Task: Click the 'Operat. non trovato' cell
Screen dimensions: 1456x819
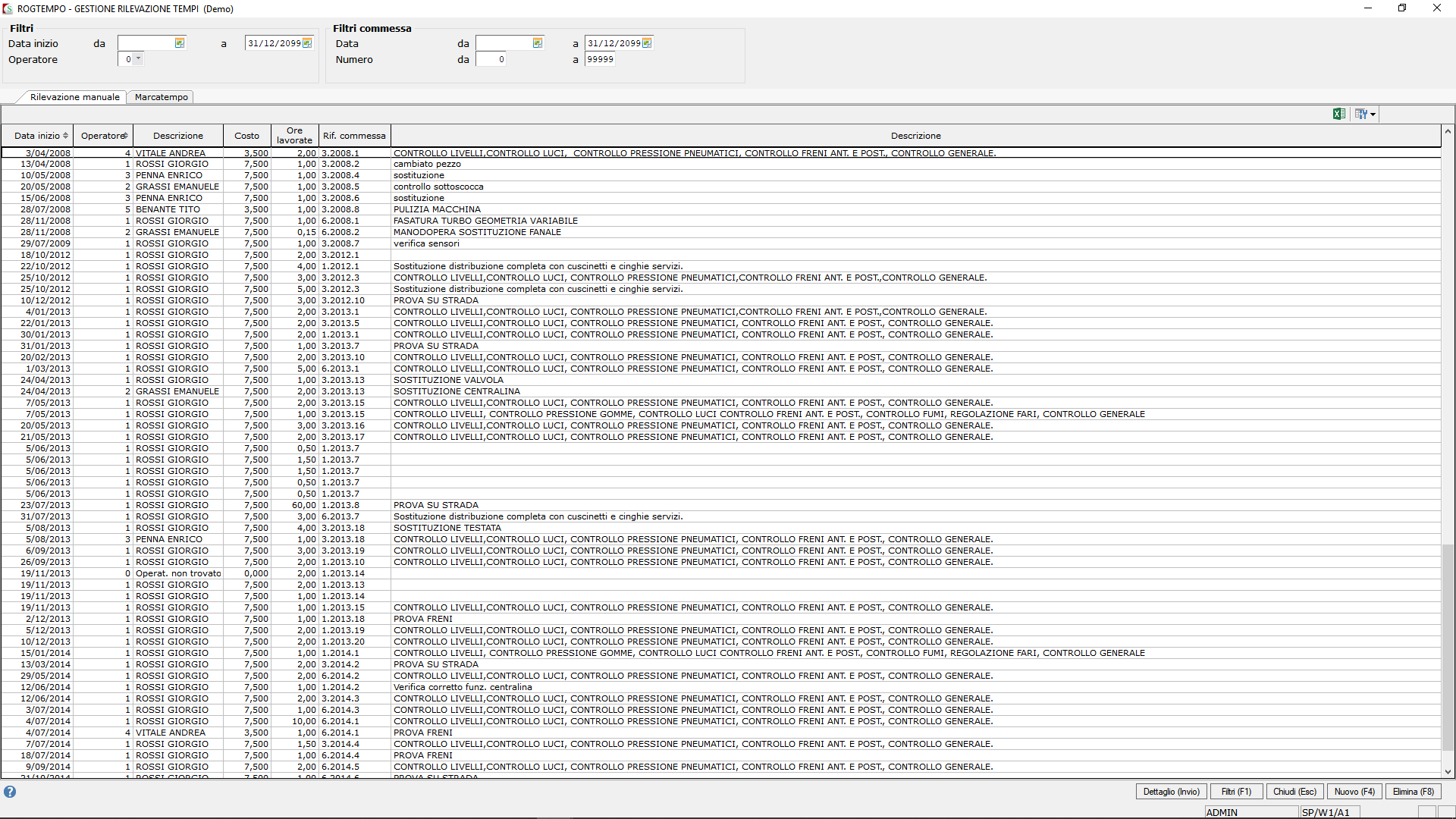Action: pyautogui.click(x=178, y=573)
